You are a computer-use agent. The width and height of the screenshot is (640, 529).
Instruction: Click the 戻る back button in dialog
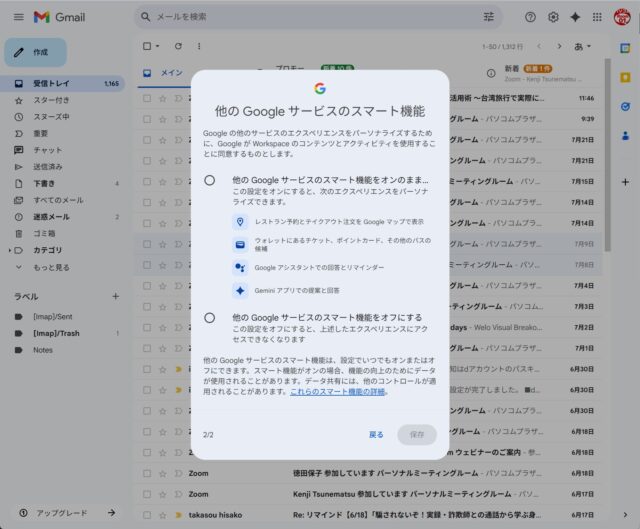376,435
